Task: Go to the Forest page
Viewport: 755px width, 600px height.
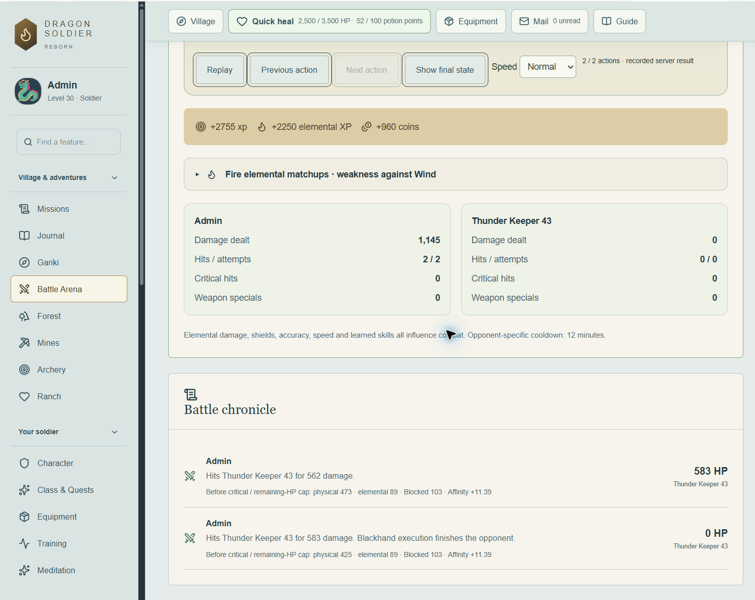Action: [x=69, y=316]
